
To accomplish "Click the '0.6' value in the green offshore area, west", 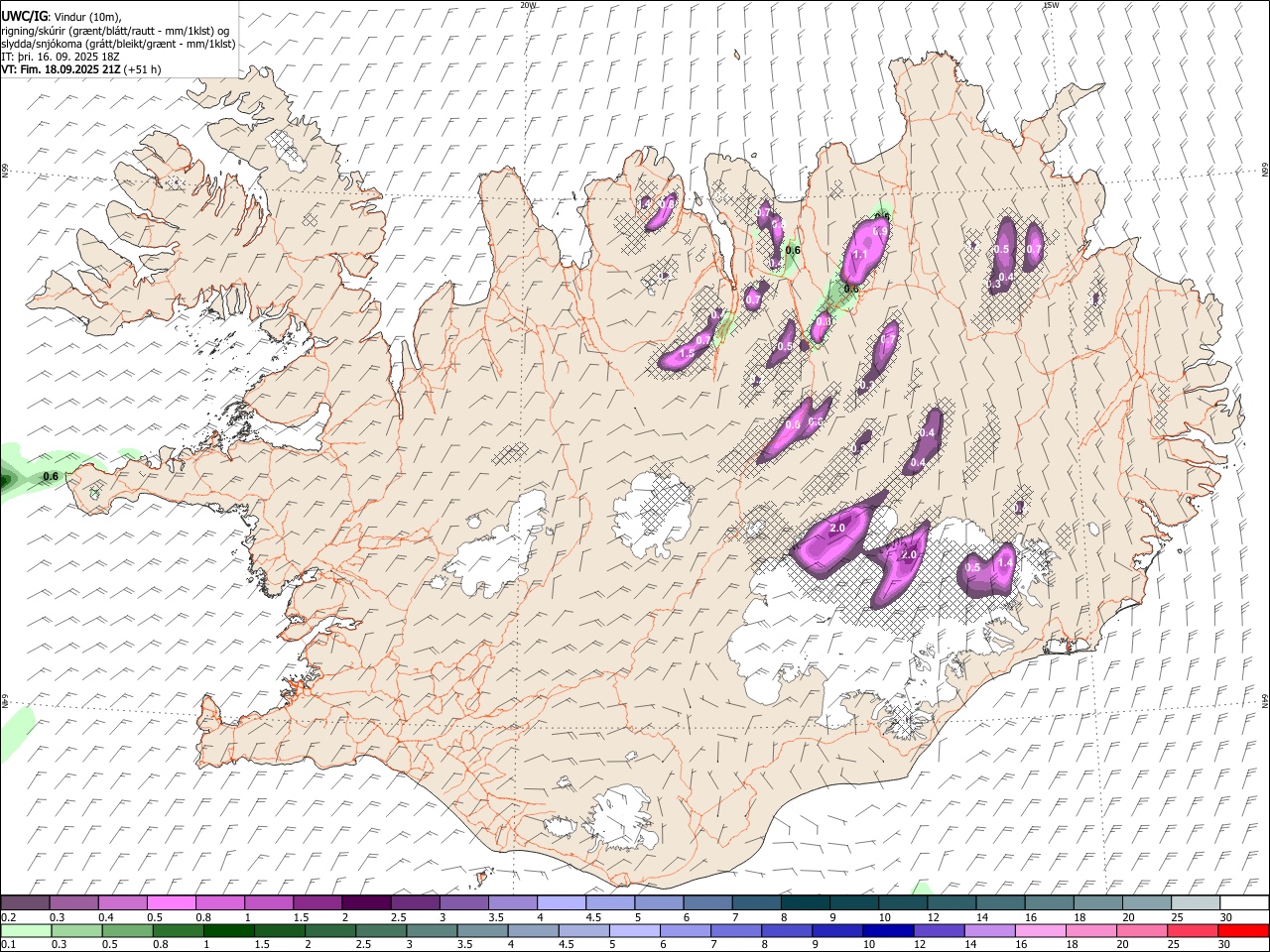I will pos(51,477).
